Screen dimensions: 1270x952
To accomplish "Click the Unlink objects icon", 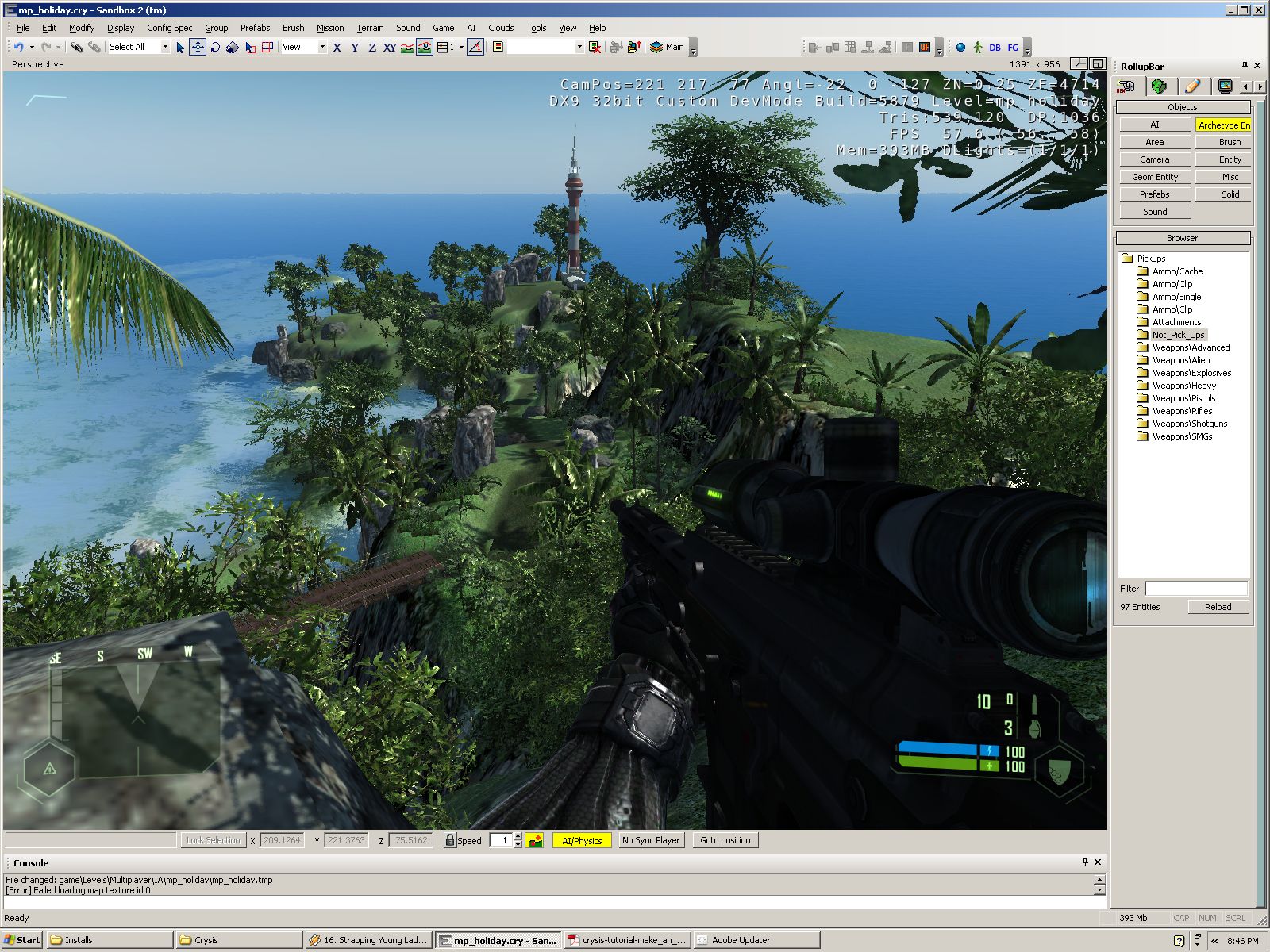I will point(94,47).
